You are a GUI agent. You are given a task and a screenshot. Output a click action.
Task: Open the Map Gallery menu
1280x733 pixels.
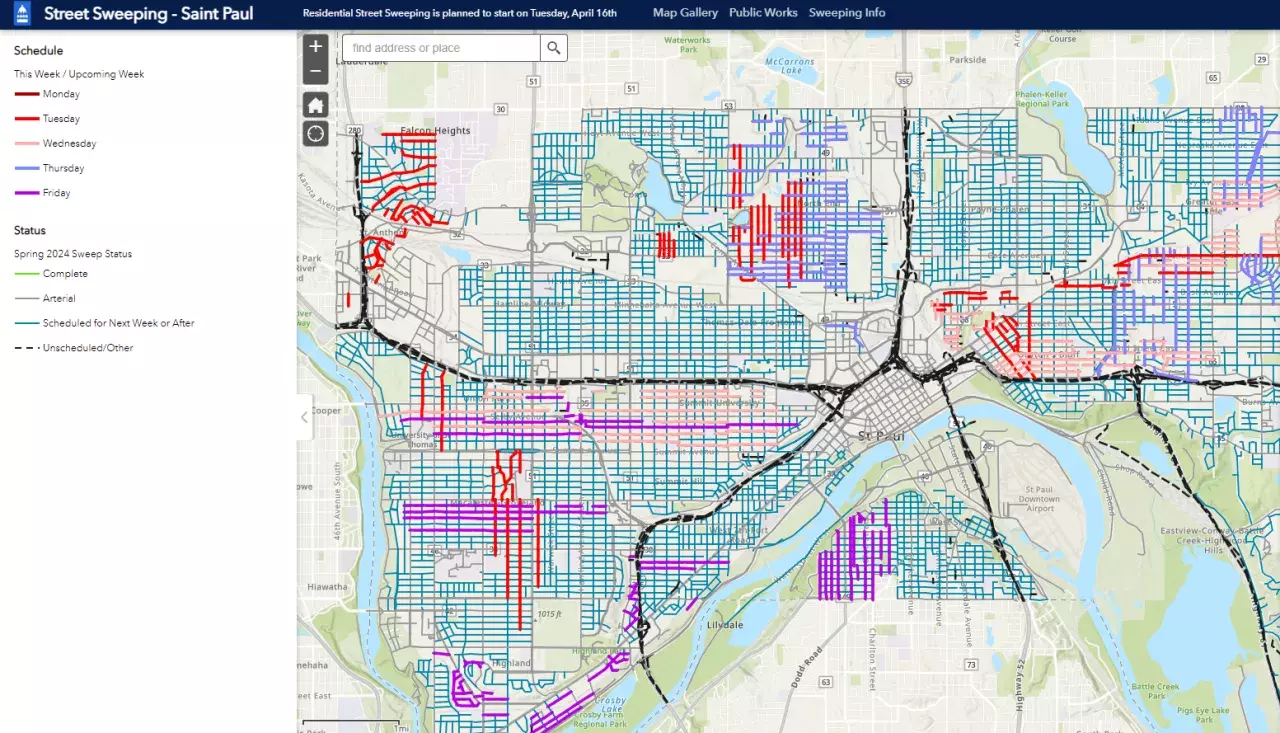(685, 13)
